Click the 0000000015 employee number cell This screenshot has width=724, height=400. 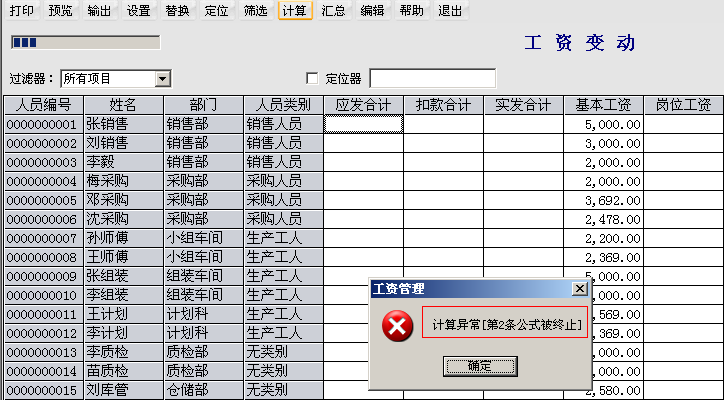(44, 390)
